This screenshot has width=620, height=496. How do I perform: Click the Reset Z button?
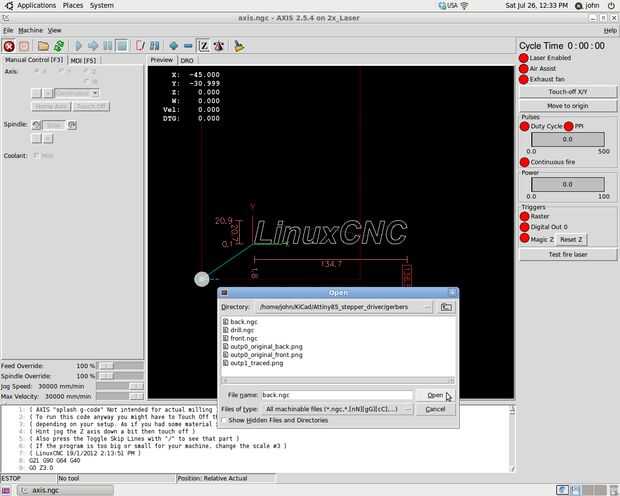(571, 240)
